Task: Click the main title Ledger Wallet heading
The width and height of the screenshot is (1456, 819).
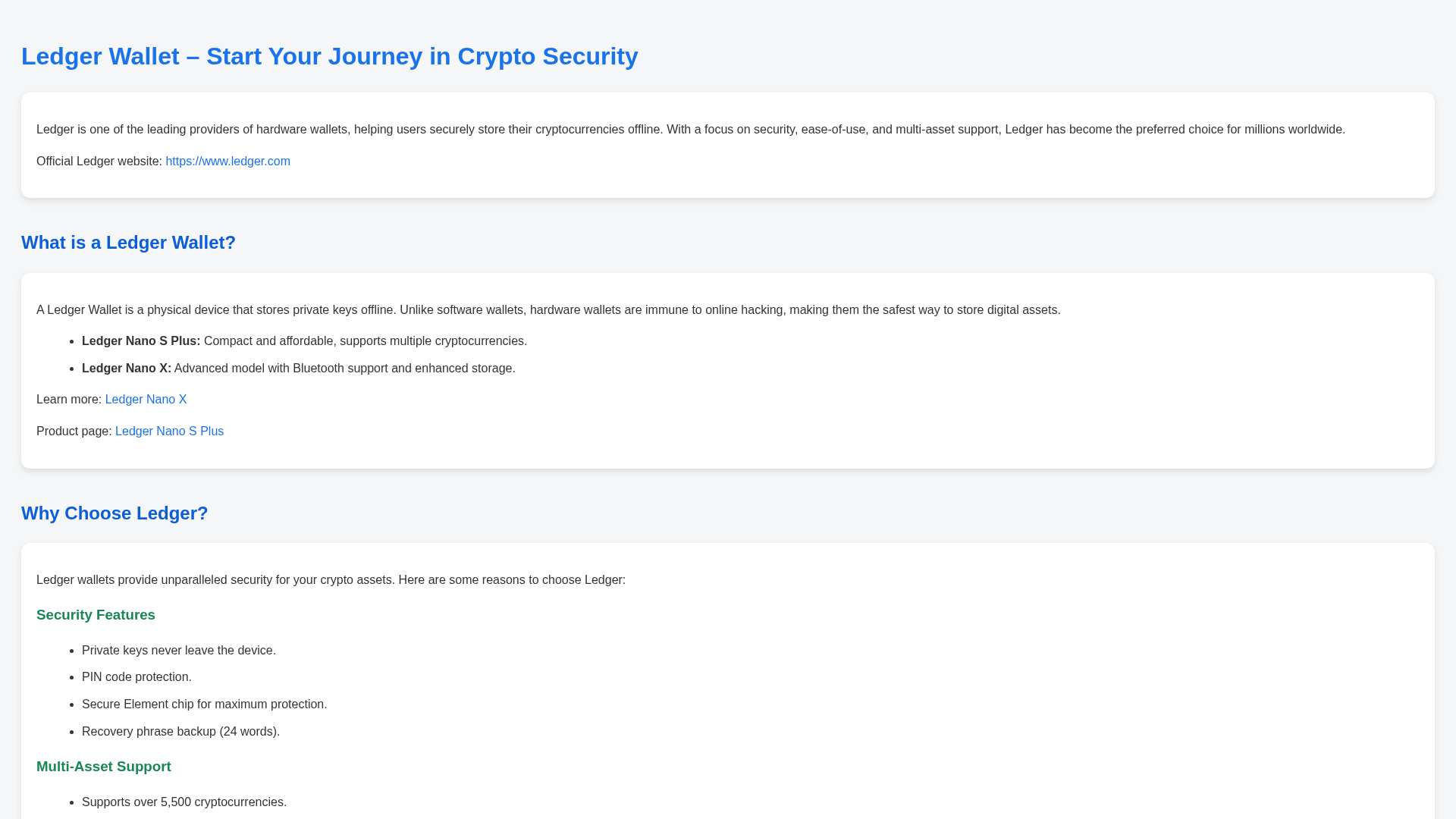Action: [x=330, y=56]
